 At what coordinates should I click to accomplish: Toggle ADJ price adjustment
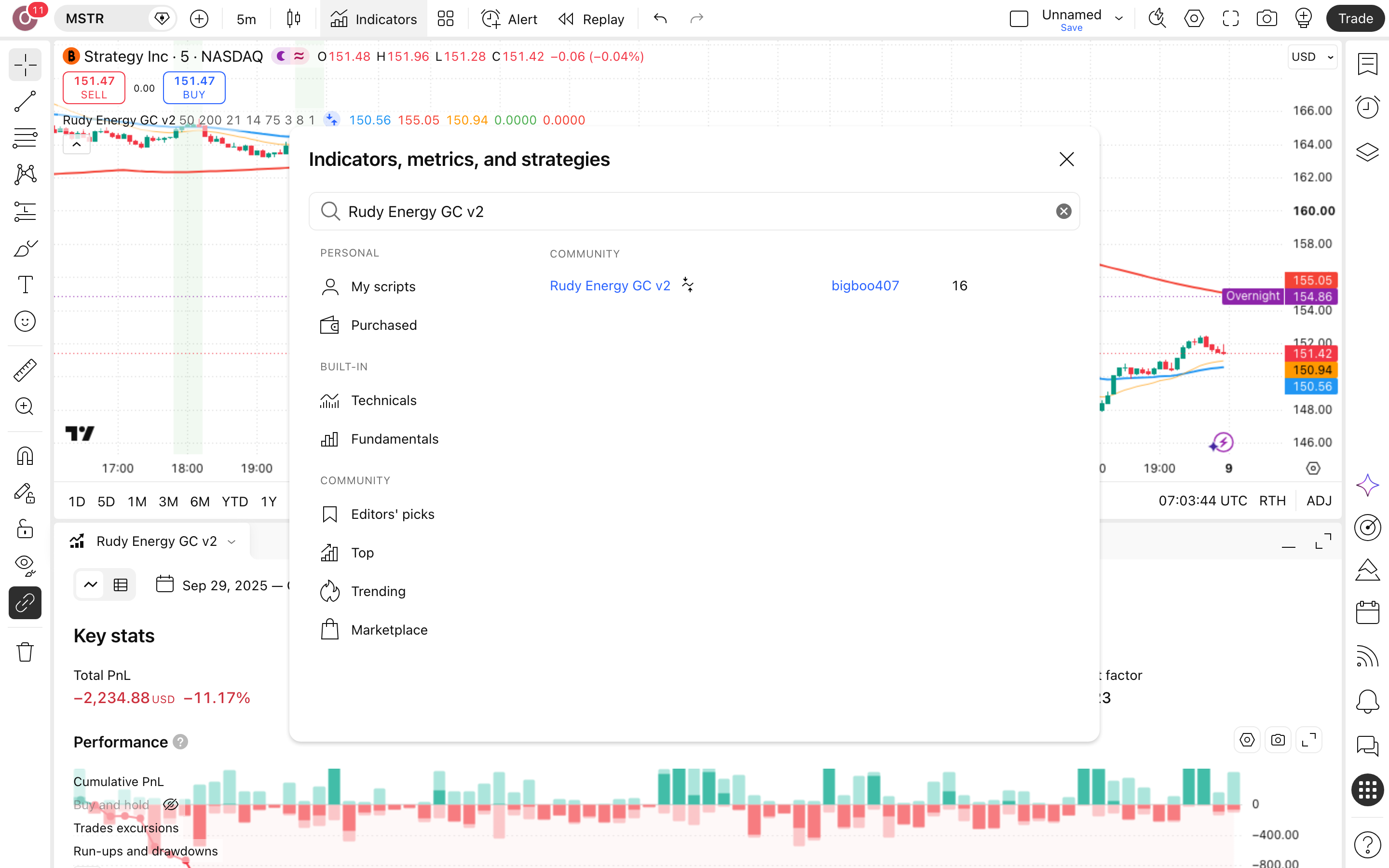tap(1319, 501)
